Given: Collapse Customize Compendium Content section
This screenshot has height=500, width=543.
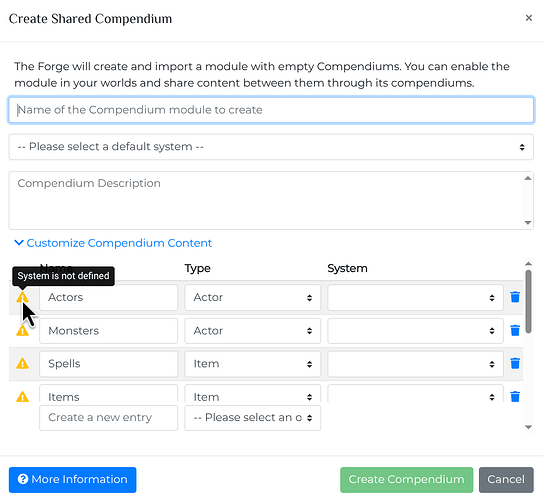Looking at the screenshot, I should tap(113, 243).
